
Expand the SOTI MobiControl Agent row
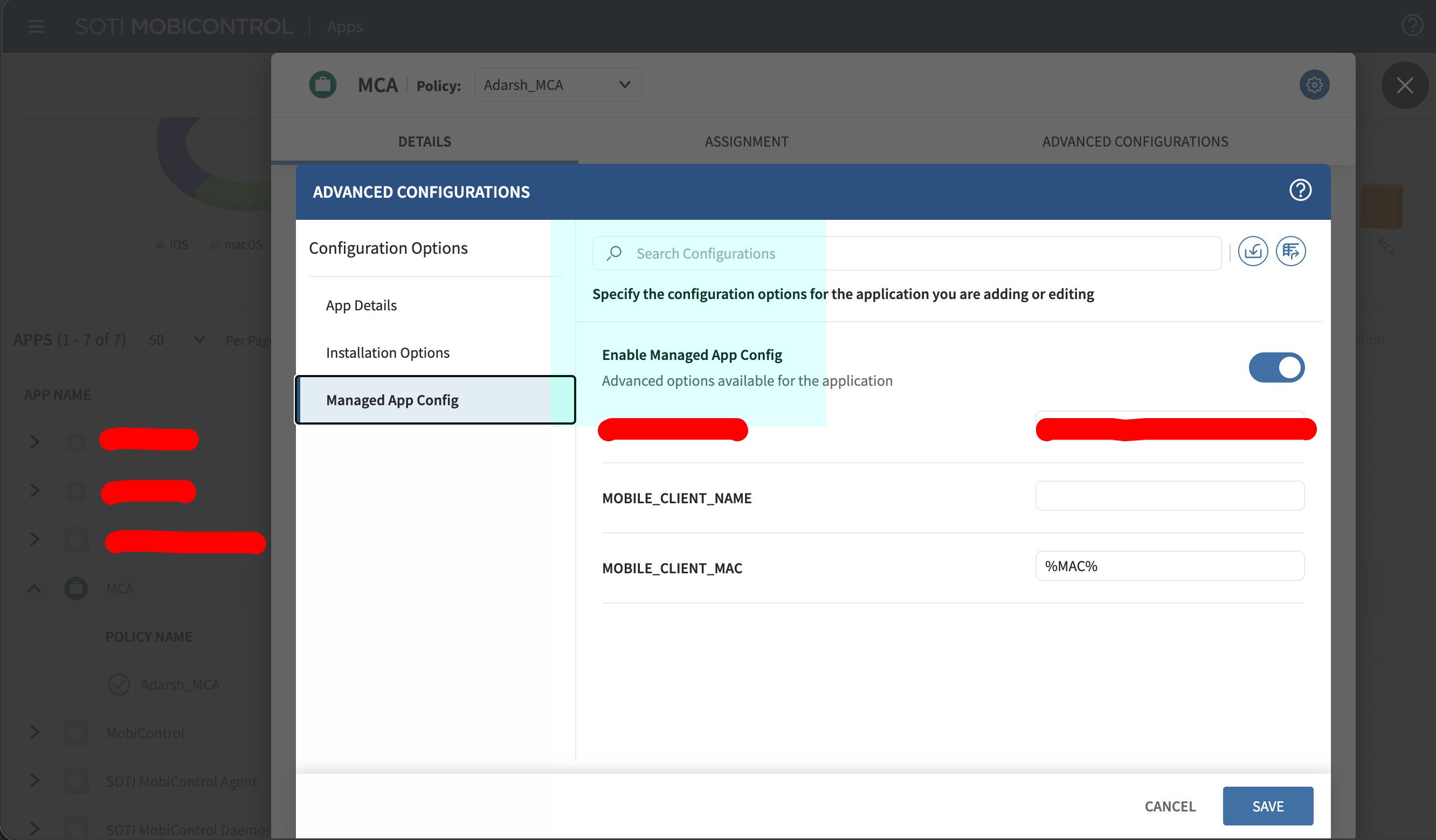click(x=34, y=780)
